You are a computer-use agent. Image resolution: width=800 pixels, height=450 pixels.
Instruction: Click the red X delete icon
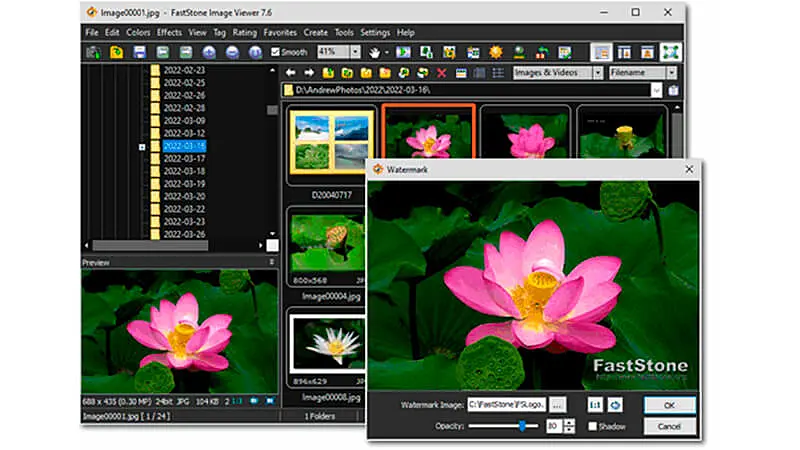click(x=442, y=73)
